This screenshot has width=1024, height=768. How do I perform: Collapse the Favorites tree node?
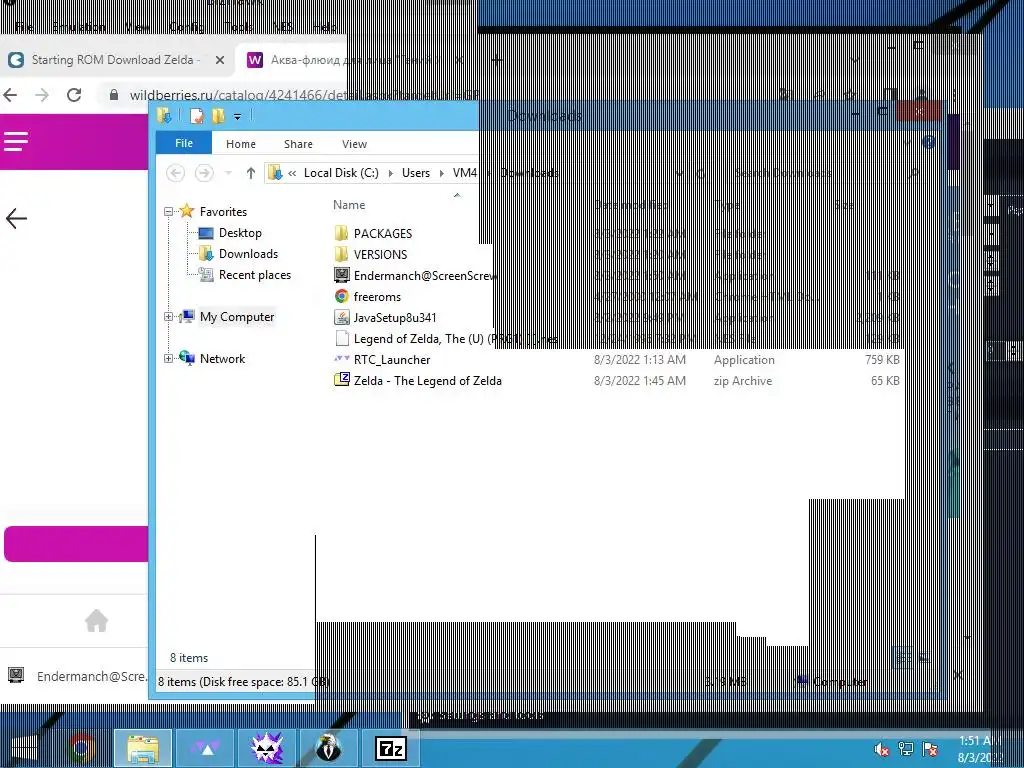point(168,212)
